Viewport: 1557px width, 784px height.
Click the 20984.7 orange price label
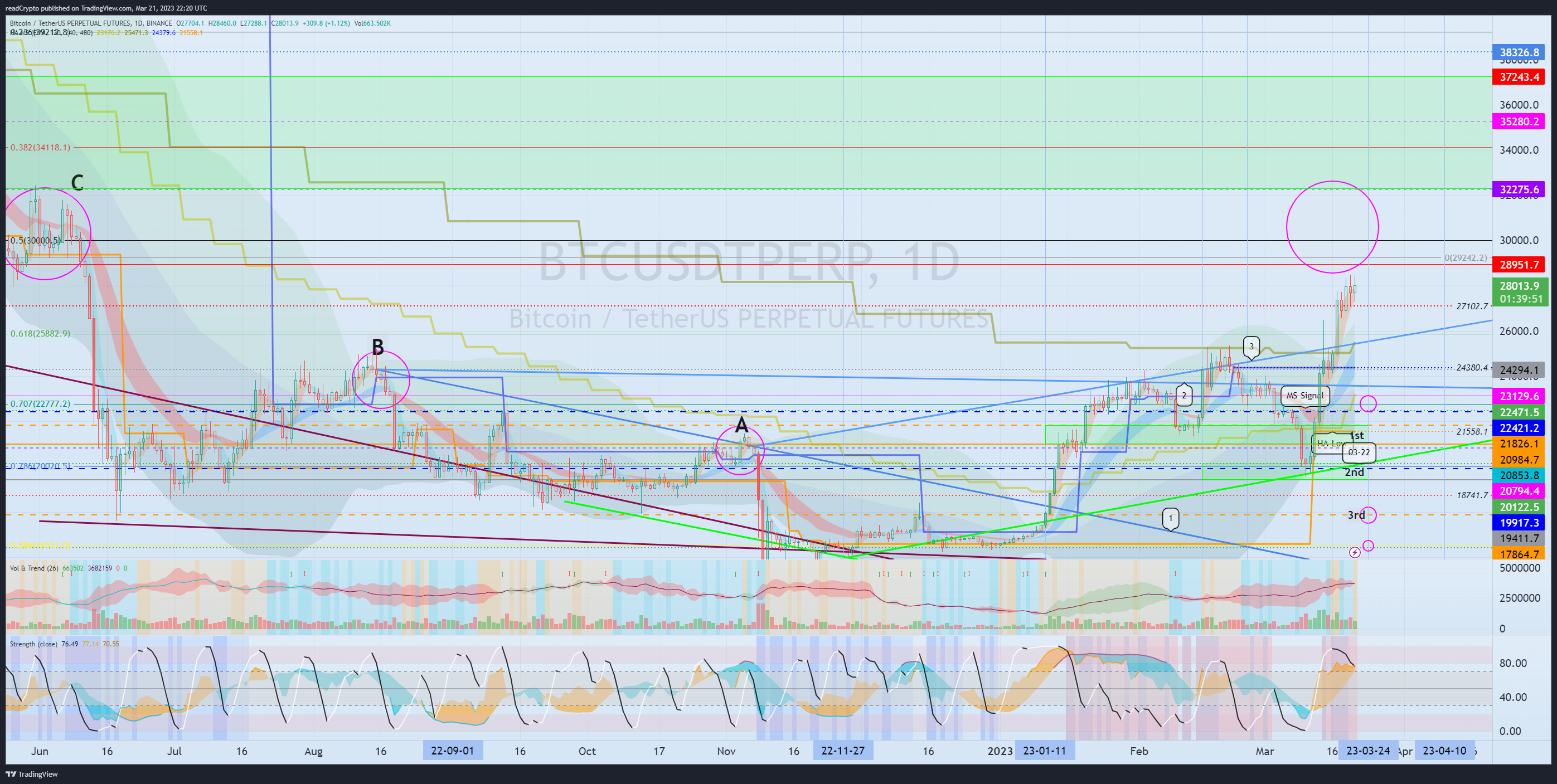(1519, 460)
